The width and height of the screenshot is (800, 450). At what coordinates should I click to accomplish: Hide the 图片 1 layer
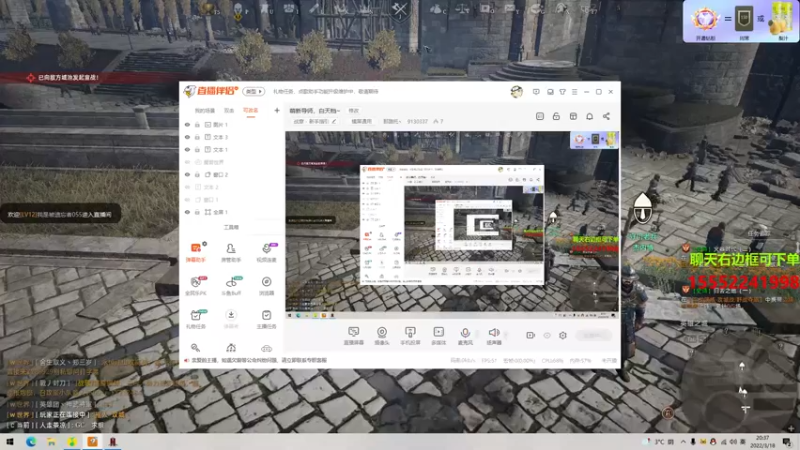click(187, 124)
